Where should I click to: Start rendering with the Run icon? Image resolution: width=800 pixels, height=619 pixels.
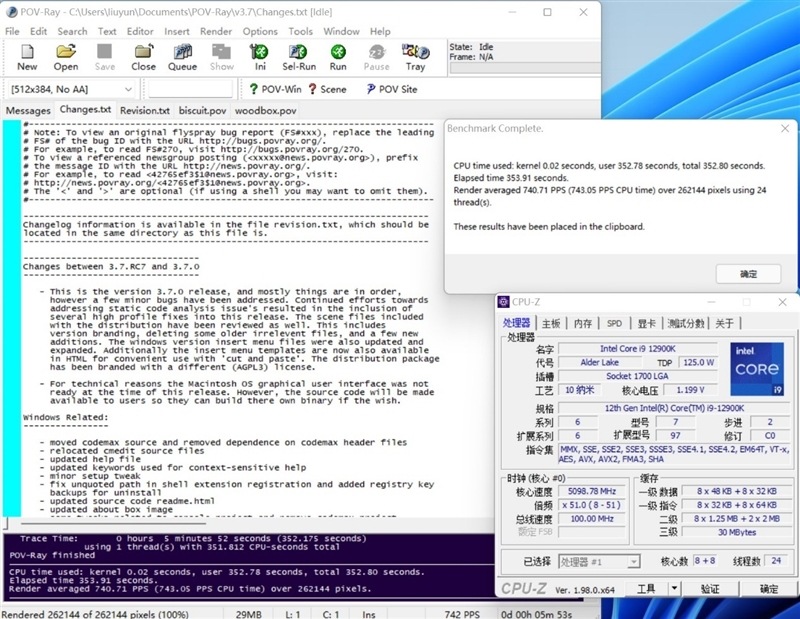338,57
